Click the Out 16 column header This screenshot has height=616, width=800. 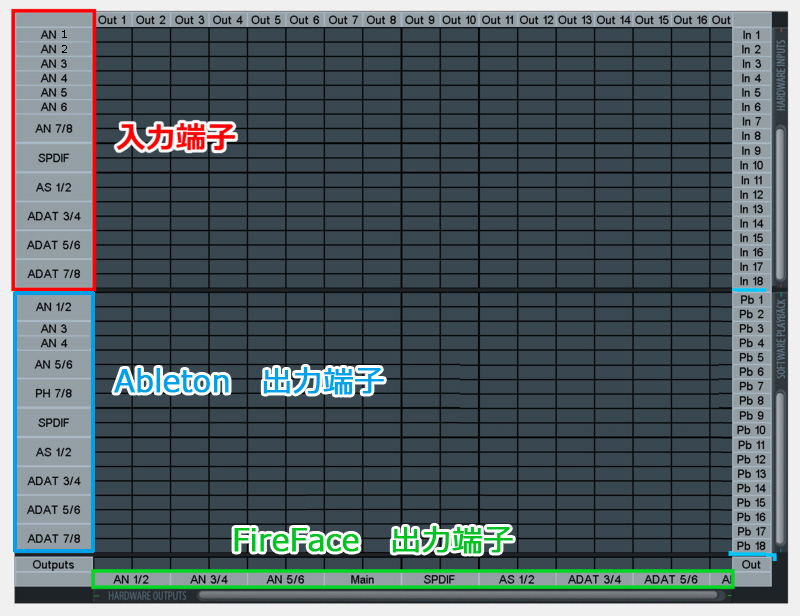690,19
